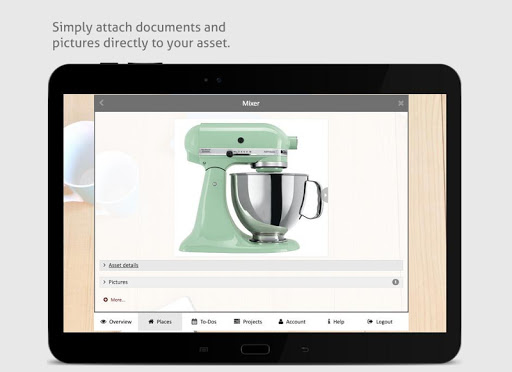Log out via the Logout button
This screenshot has width=512, height=372.
380,322
